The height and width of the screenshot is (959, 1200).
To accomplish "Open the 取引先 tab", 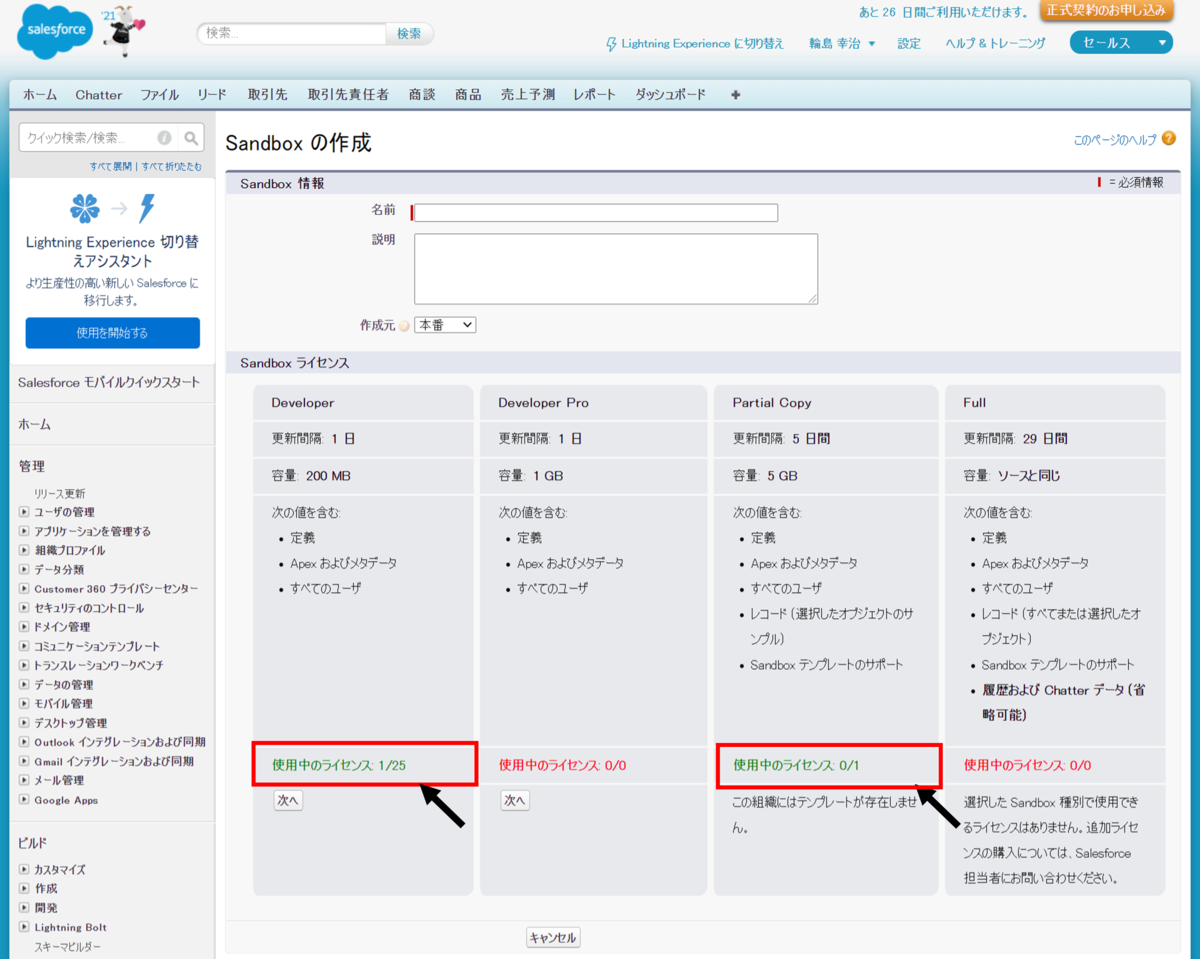I will (268, 95).
